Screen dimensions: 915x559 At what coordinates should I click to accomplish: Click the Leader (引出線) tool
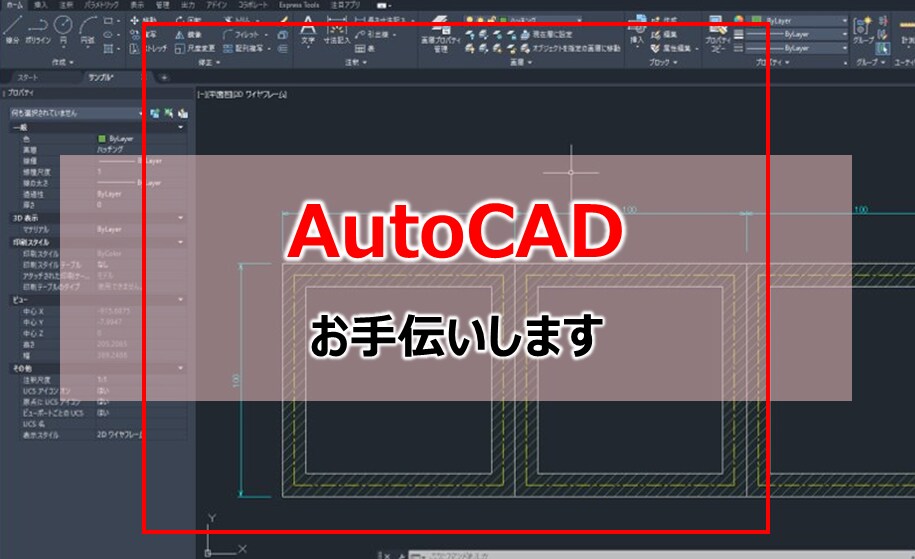point(374,34)
